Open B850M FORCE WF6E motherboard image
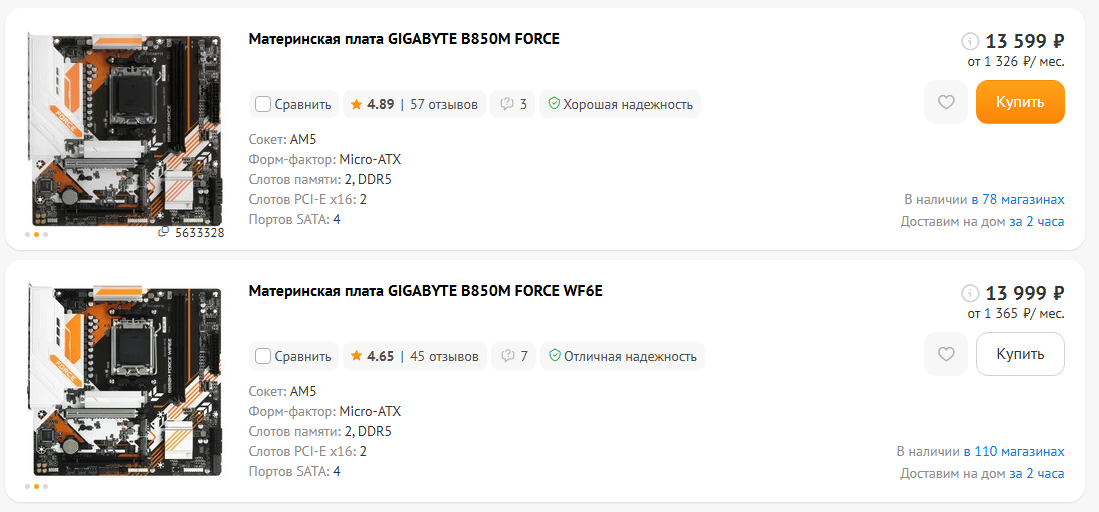The height and width of the screenshot is (512, 1099). point(125,380)
